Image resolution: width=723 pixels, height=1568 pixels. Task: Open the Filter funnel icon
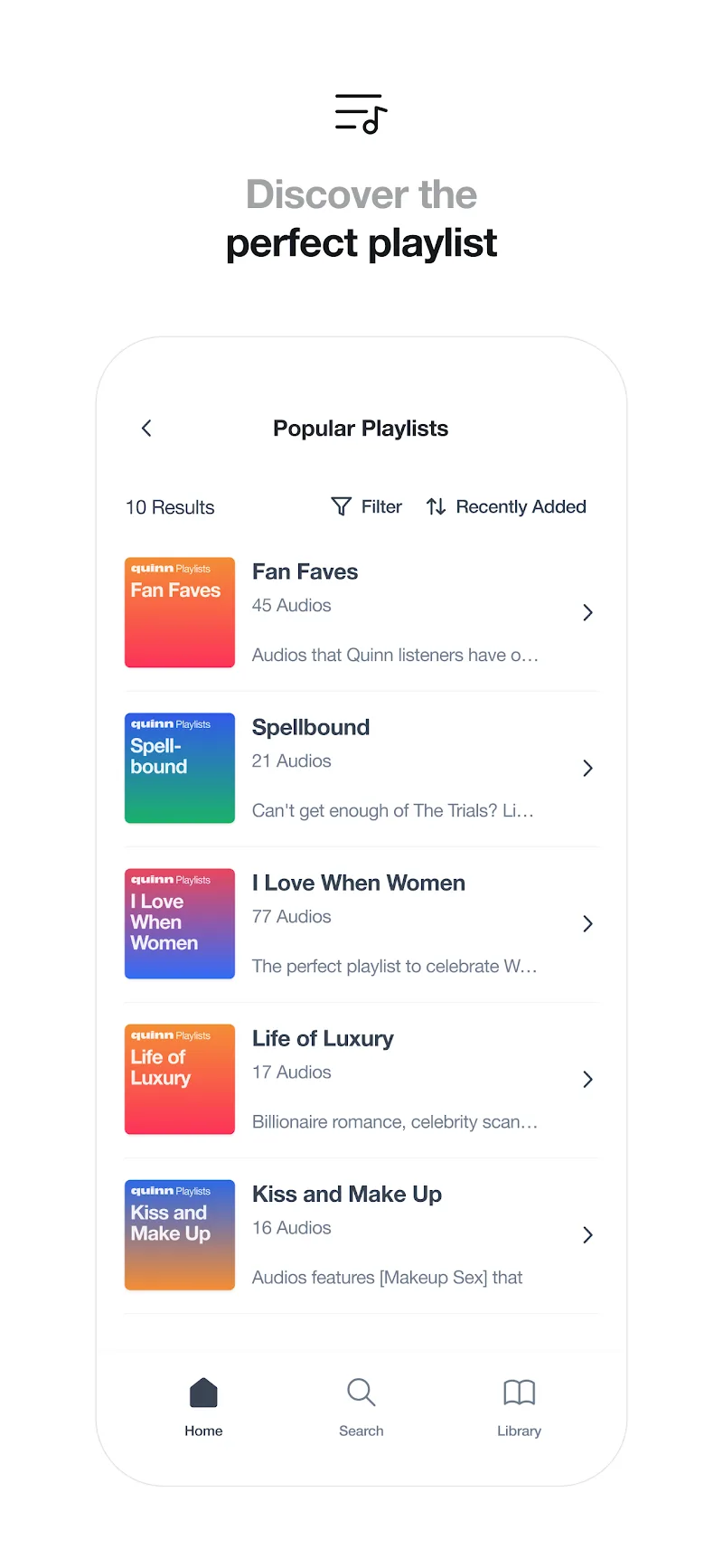[x=341, y=506]
